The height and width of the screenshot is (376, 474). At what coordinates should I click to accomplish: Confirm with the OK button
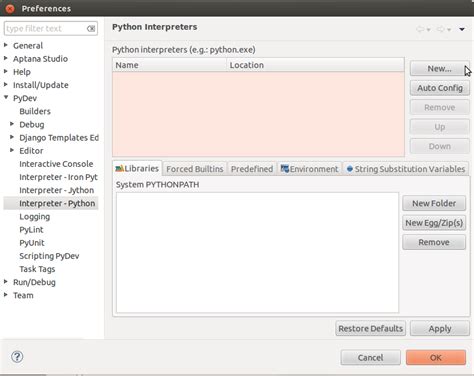point(436,358)
